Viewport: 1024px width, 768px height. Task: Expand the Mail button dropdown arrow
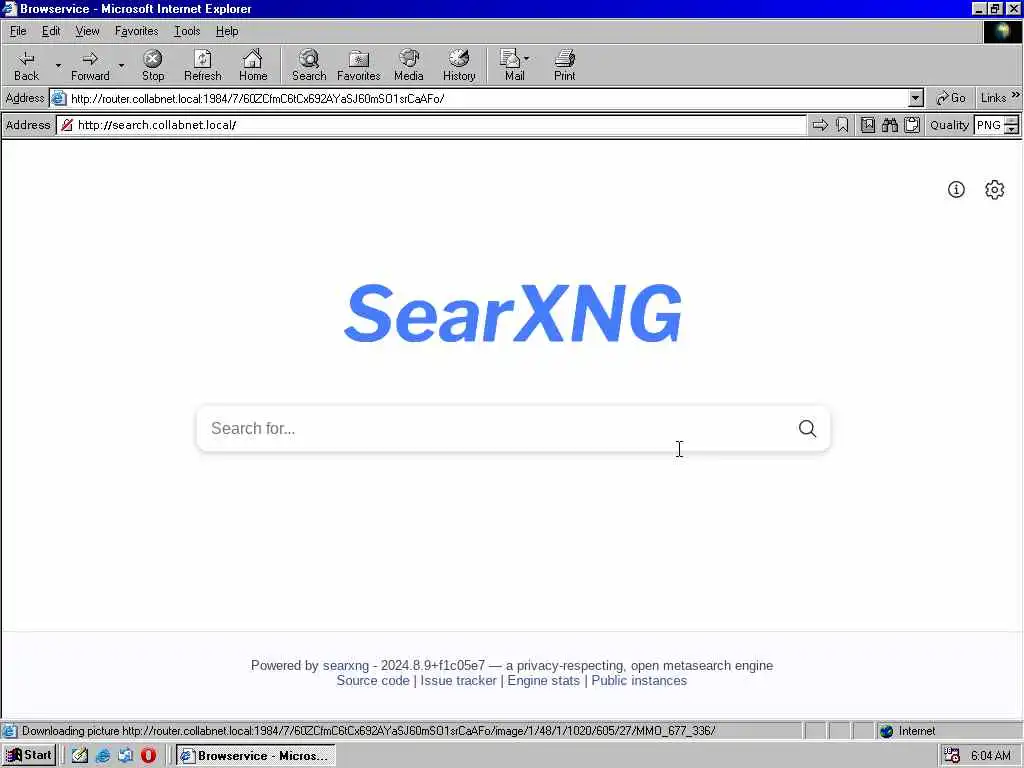pos(526,59)
